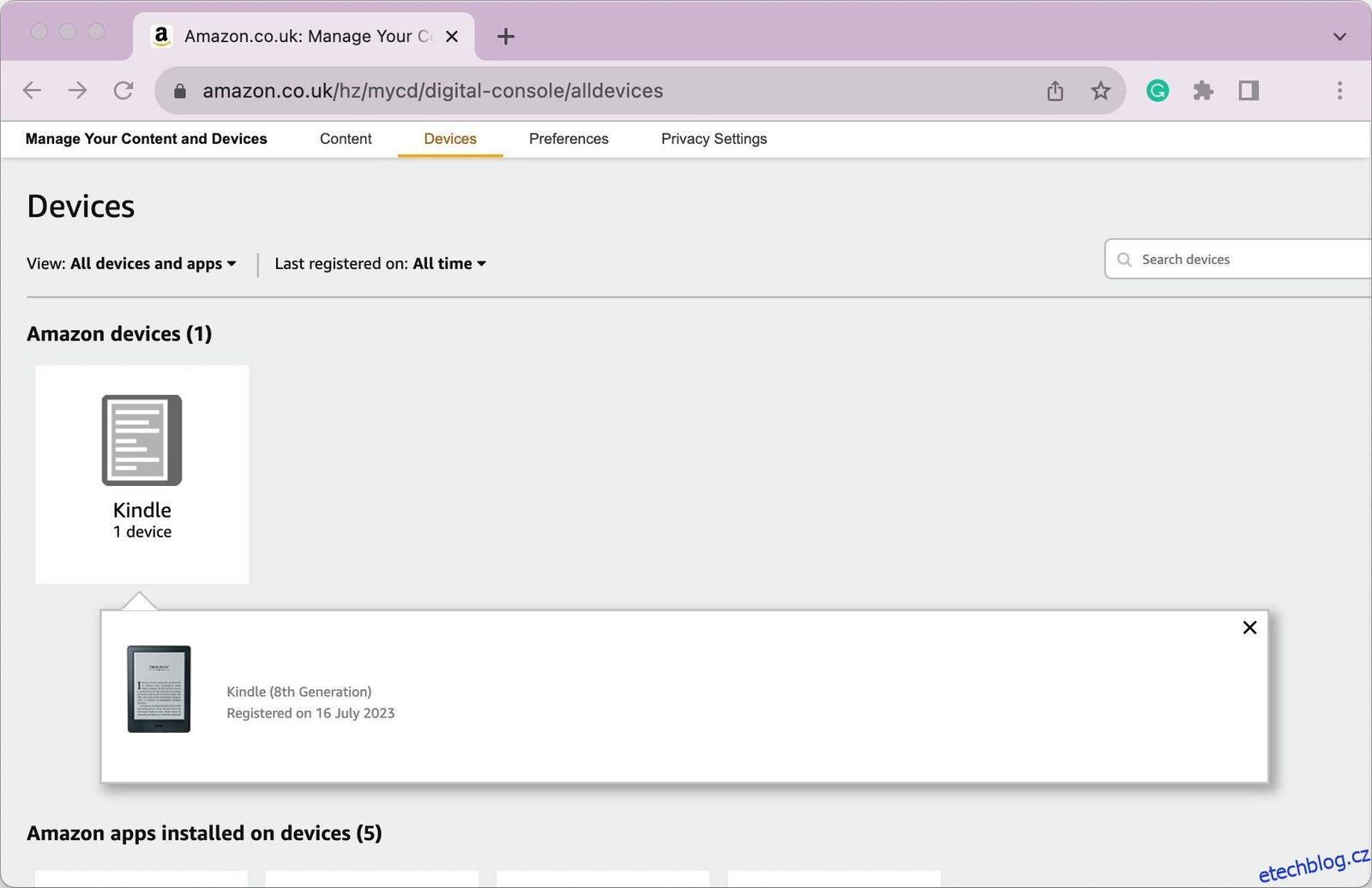This screenshot has height=888, width=1372.
Task: Select the Kindle device card
Action: [x=142, y=475]
